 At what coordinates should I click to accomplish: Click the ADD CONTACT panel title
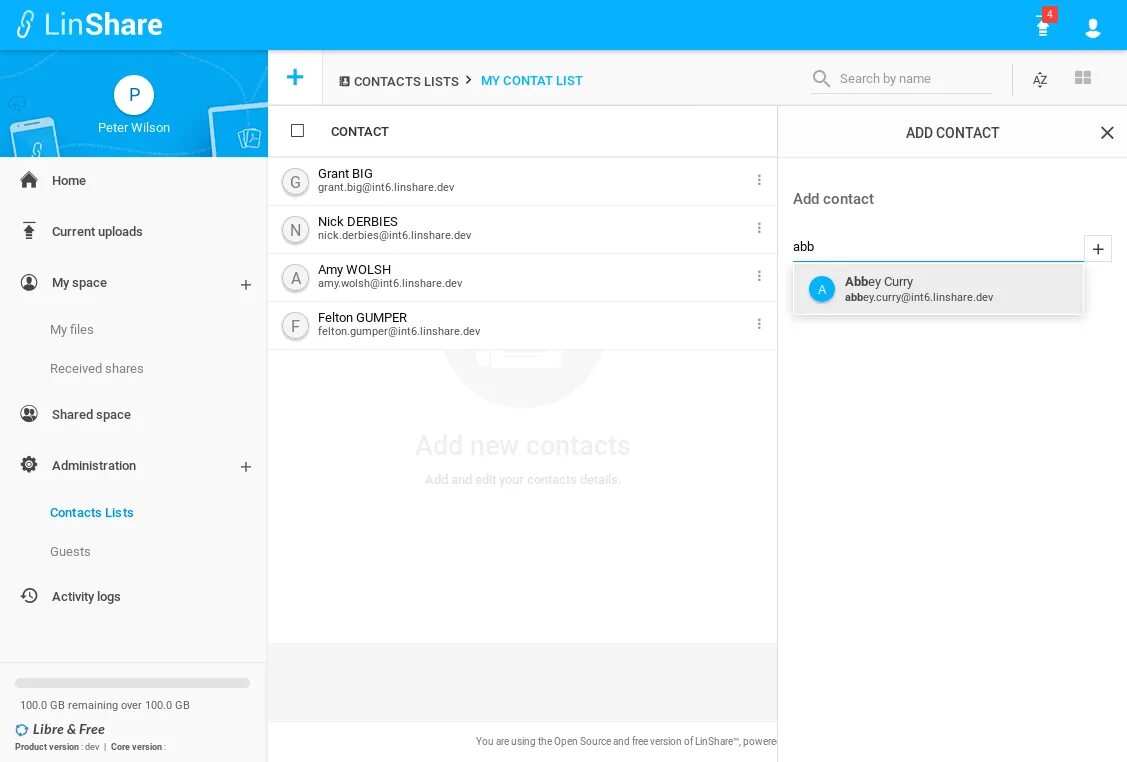pyautogui.click(x=952, y=132)
